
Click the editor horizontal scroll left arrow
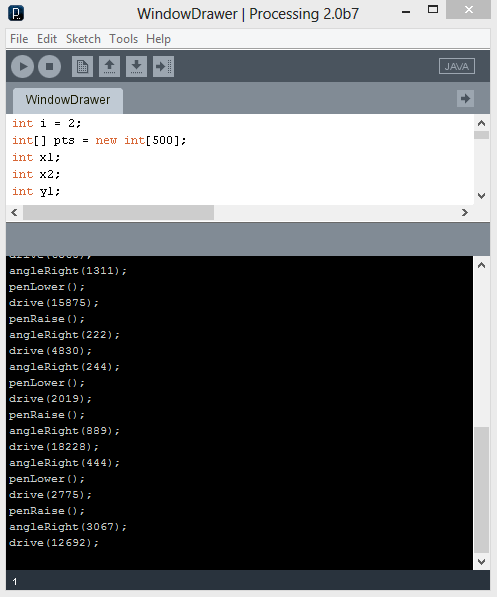[x=14, y=212]
